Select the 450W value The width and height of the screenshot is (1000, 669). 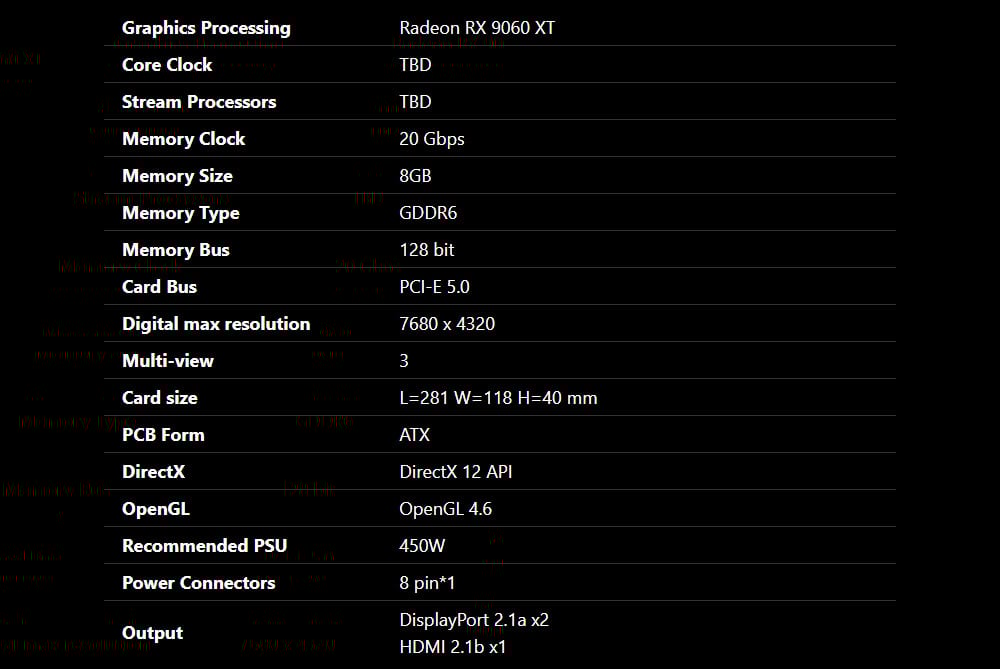pyautogui.click(x=422, y=546)
